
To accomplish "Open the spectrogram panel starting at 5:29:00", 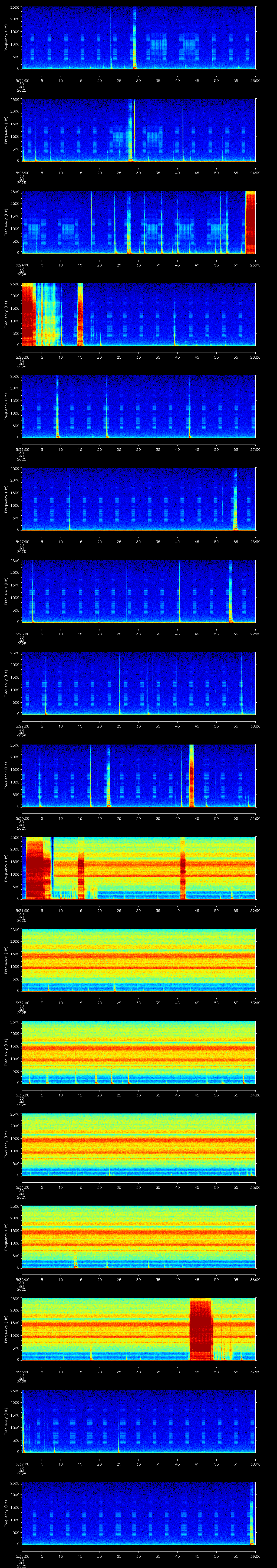I will click(x=139, y=683).
